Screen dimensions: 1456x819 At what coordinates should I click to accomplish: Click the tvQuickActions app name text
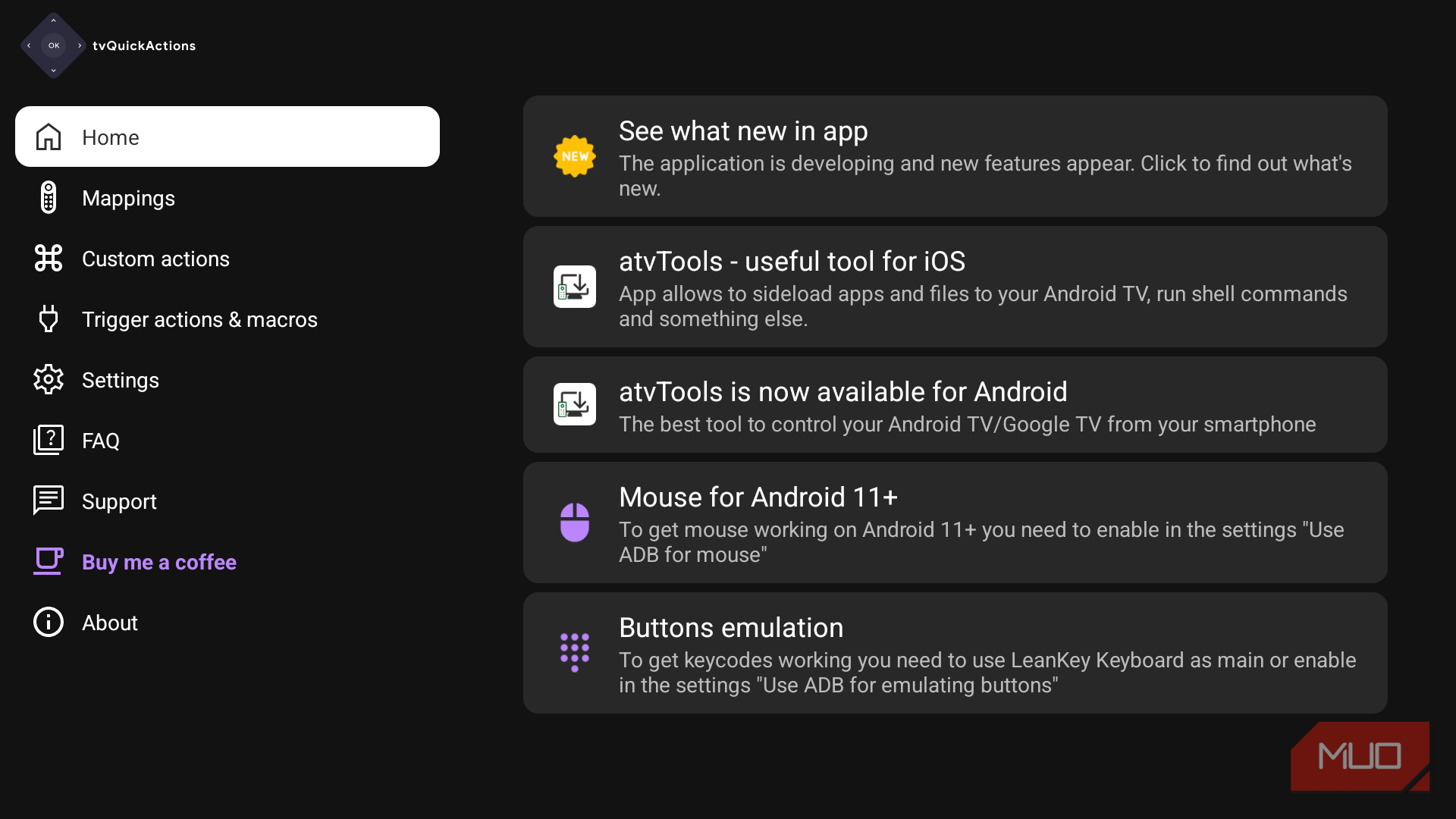(144, 45)
